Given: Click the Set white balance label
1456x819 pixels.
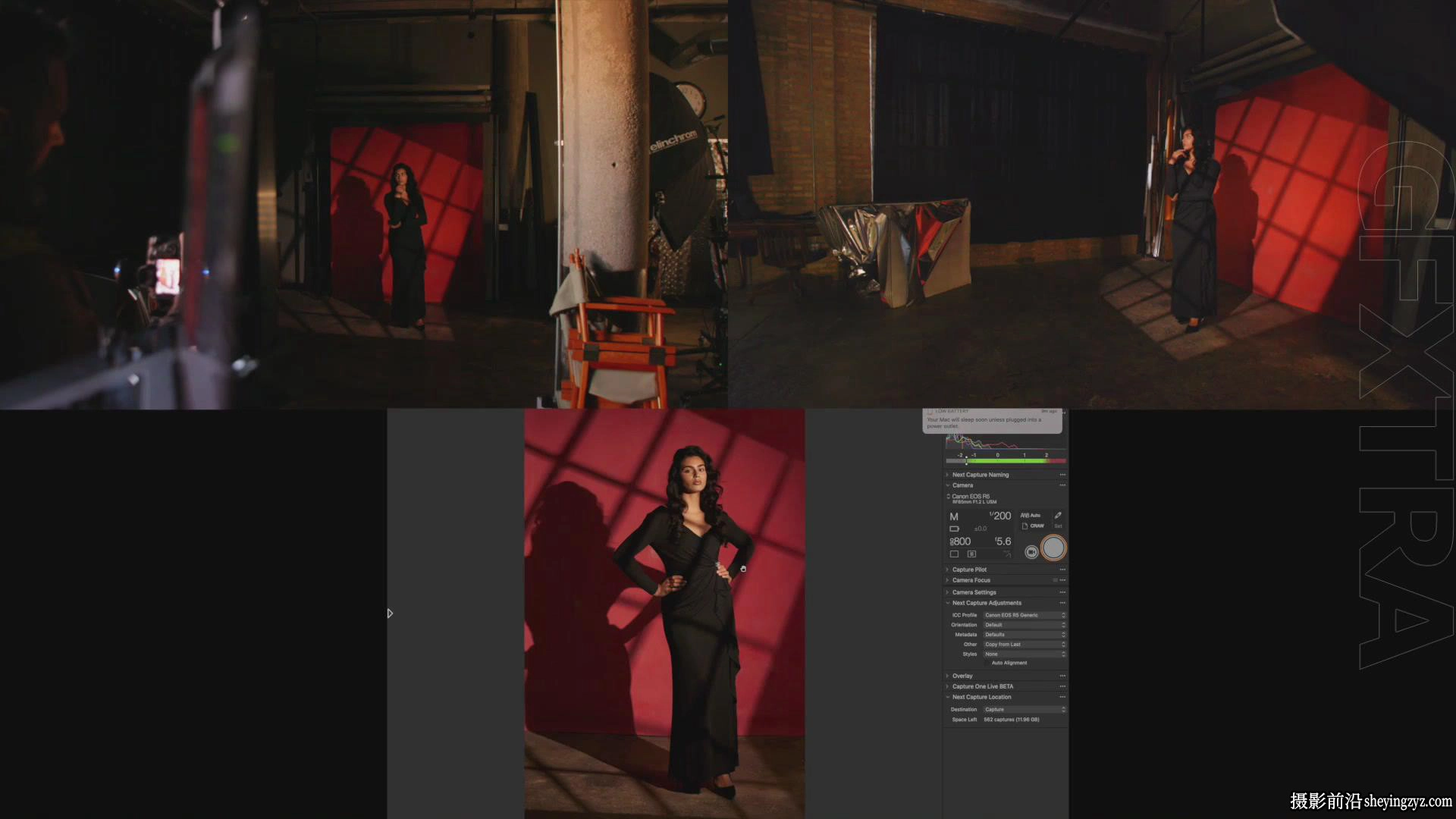Looking at the screenshot, I should click(x=1058, y=526).
